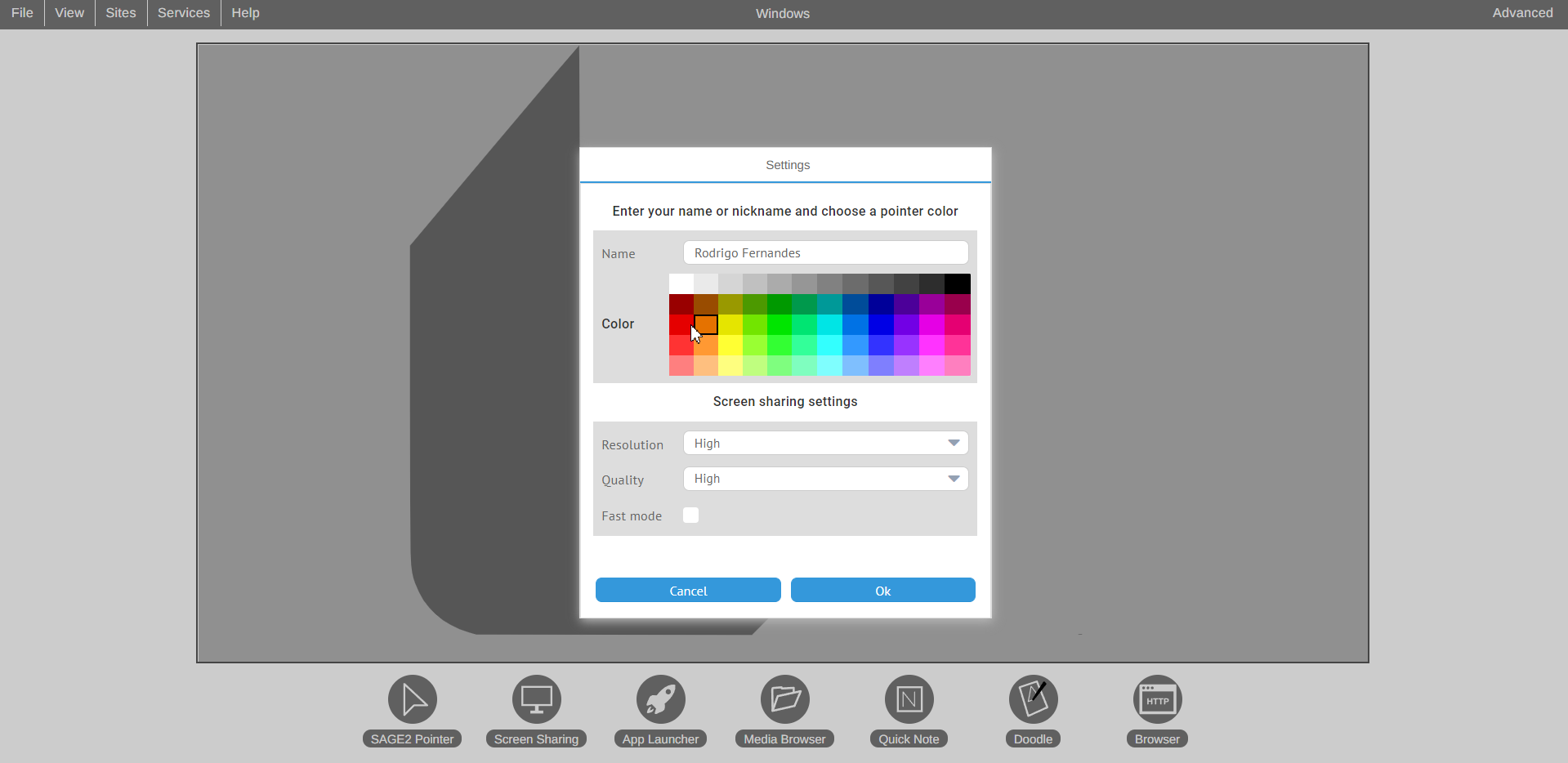
Task: Open the View menu
Action: coord(69,13)
